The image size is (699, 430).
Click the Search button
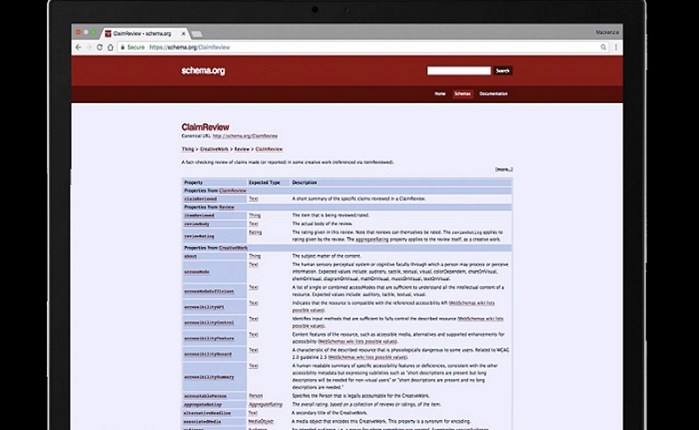point(502,71)
